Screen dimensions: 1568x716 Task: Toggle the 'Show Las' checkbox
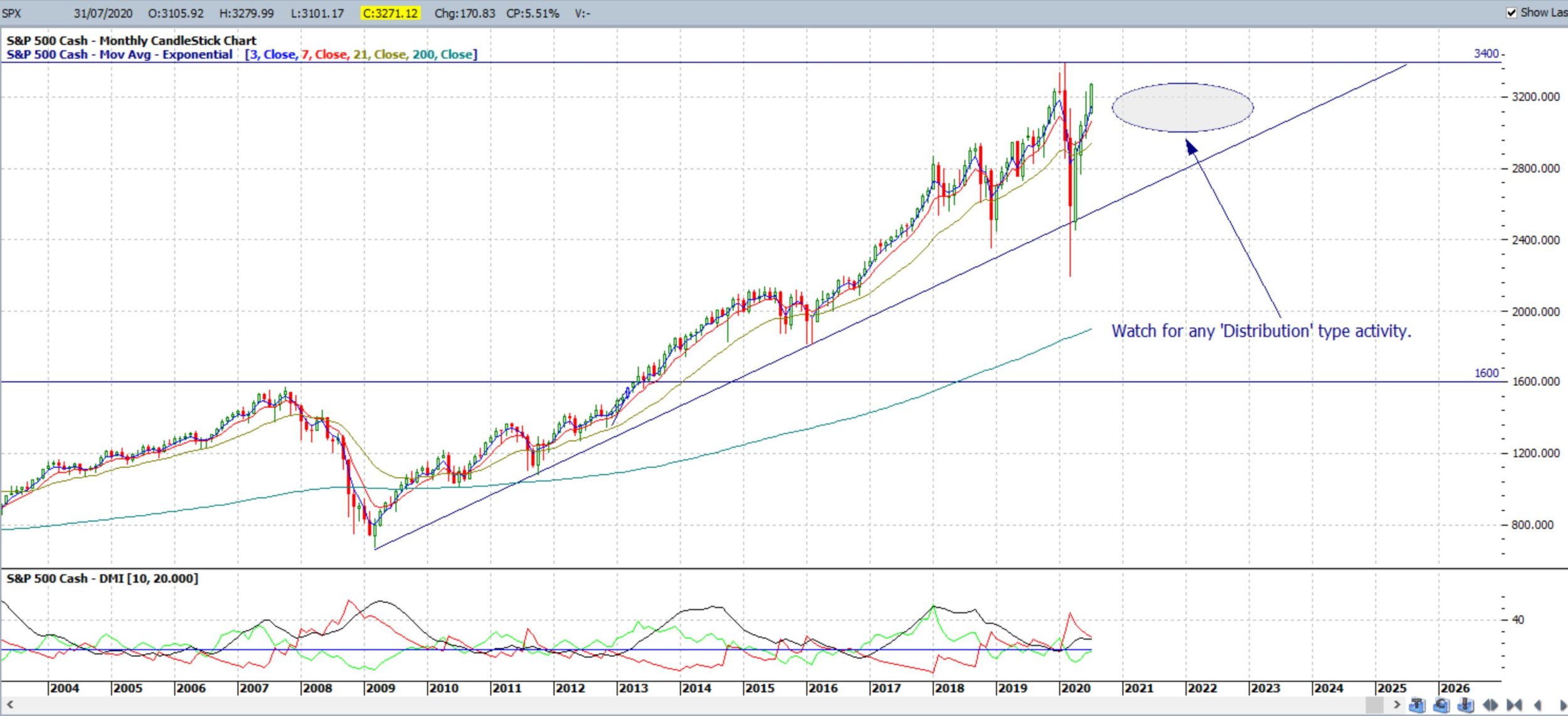(x=1511, y=13)
